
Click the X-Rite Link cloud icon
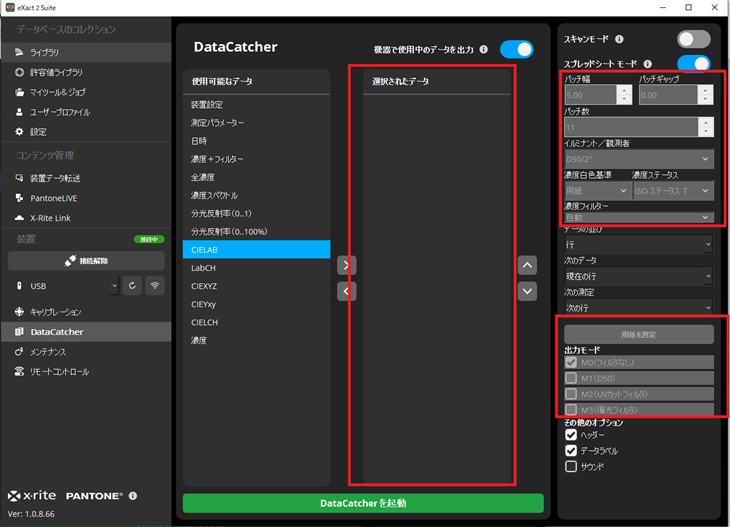[x=19, y=217]
